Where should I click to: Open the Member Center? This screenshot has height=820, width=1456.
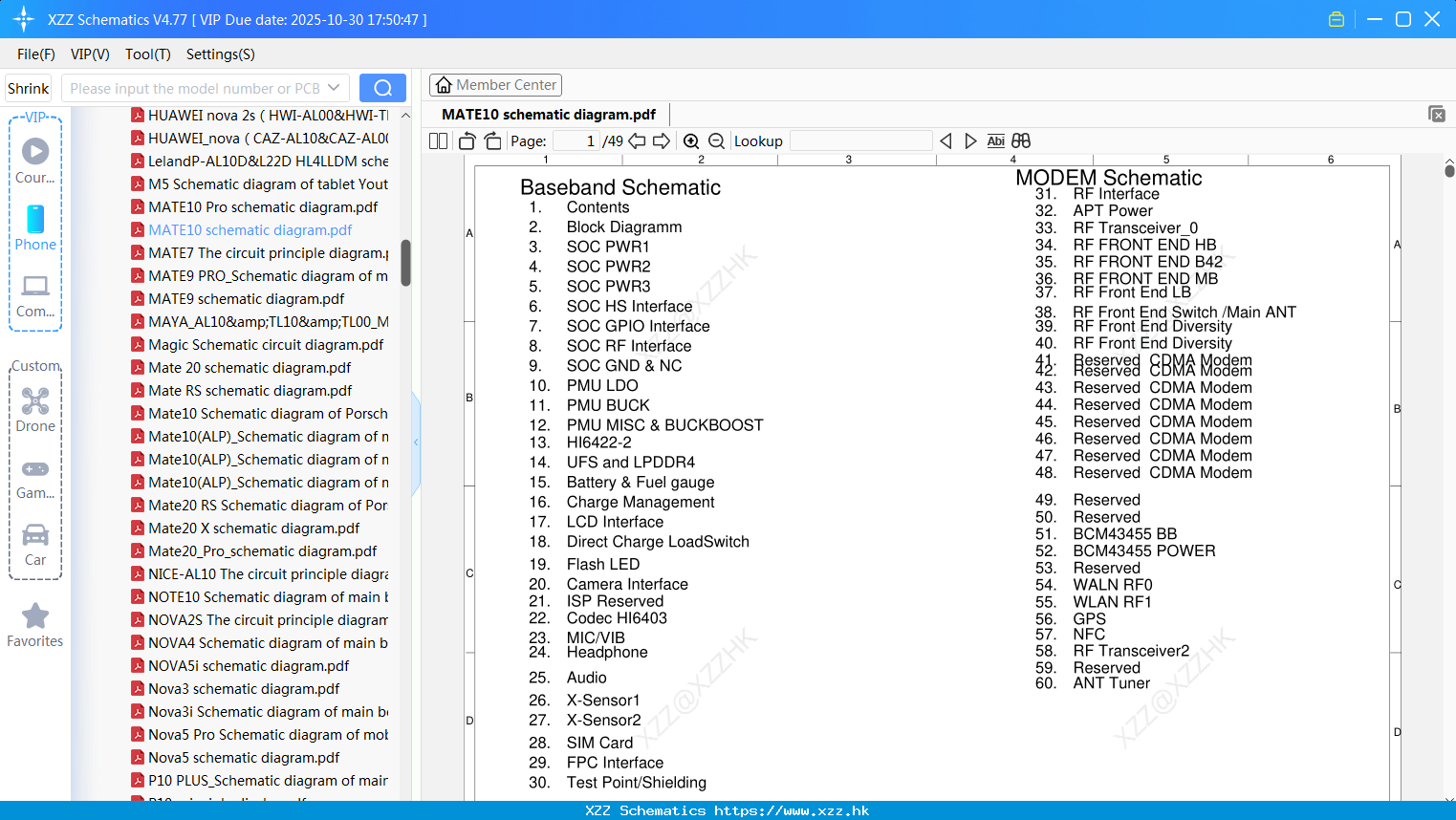point(495,85)
